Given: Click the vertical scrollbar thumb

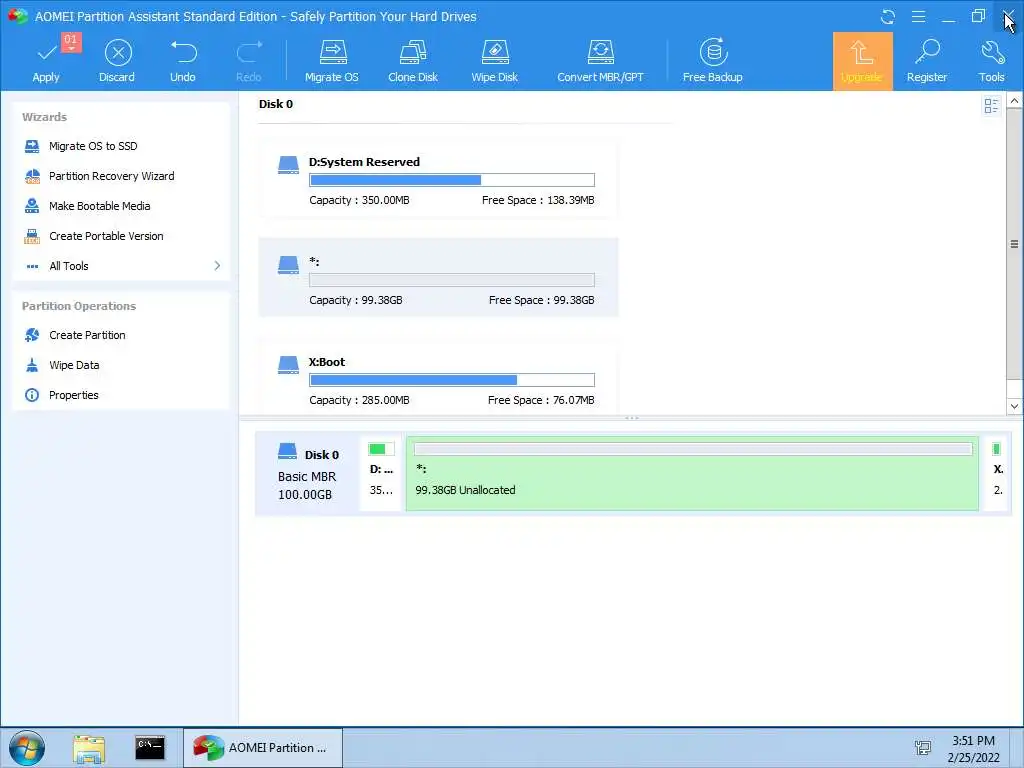Looking at the screenshot, I should point(1014,244).
